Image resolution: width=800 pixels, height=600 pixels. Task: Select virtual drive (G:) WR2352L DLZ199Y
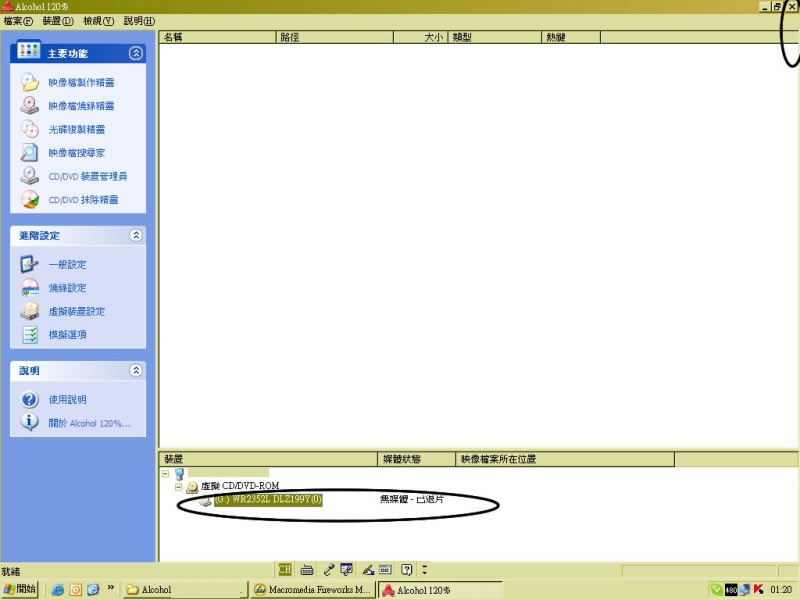268,499
